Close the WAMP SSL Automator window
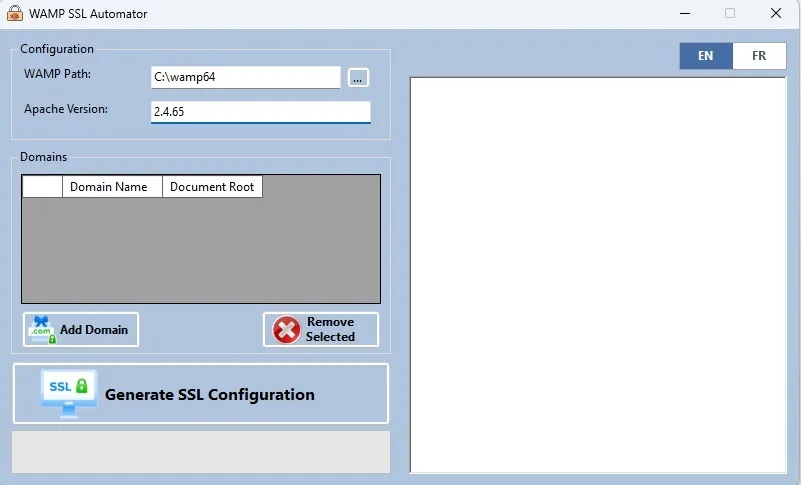This screenshot has height=485, width=801. point(776,13)
